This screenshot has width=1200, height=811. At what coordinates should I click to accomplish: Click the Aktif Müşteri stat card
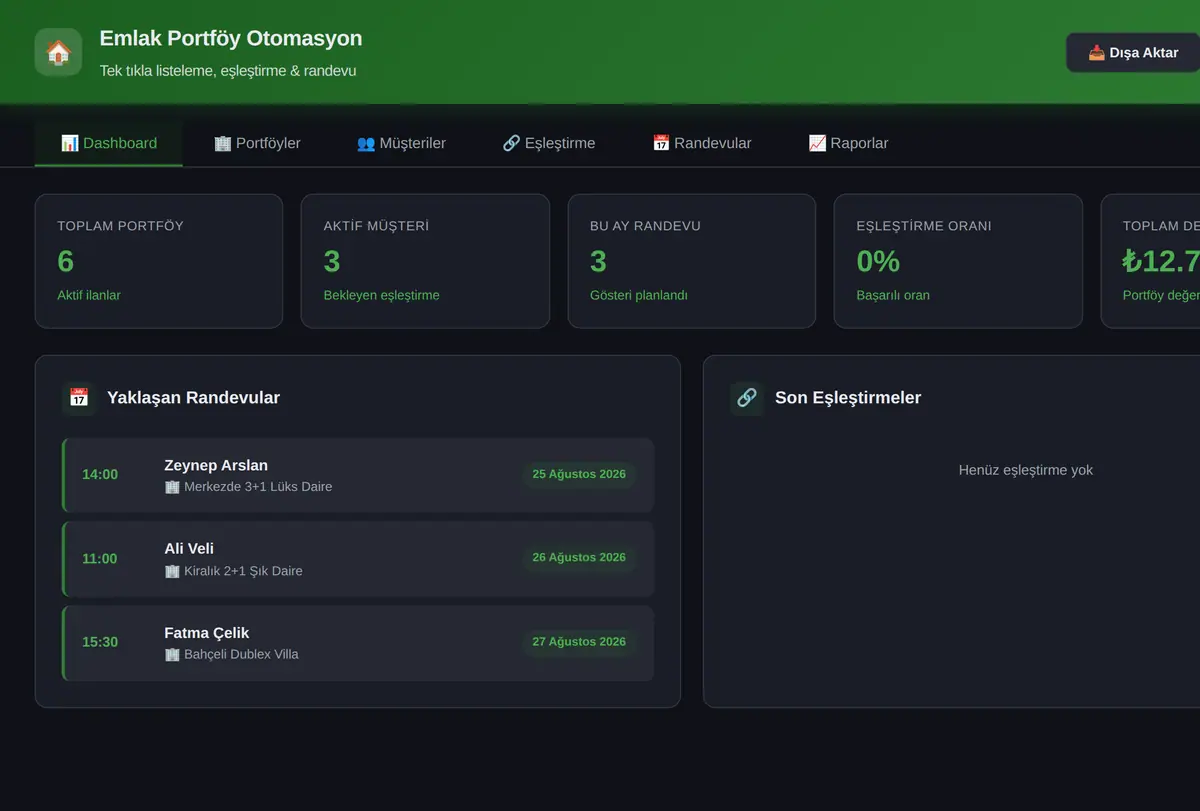(x=425, y=261)
